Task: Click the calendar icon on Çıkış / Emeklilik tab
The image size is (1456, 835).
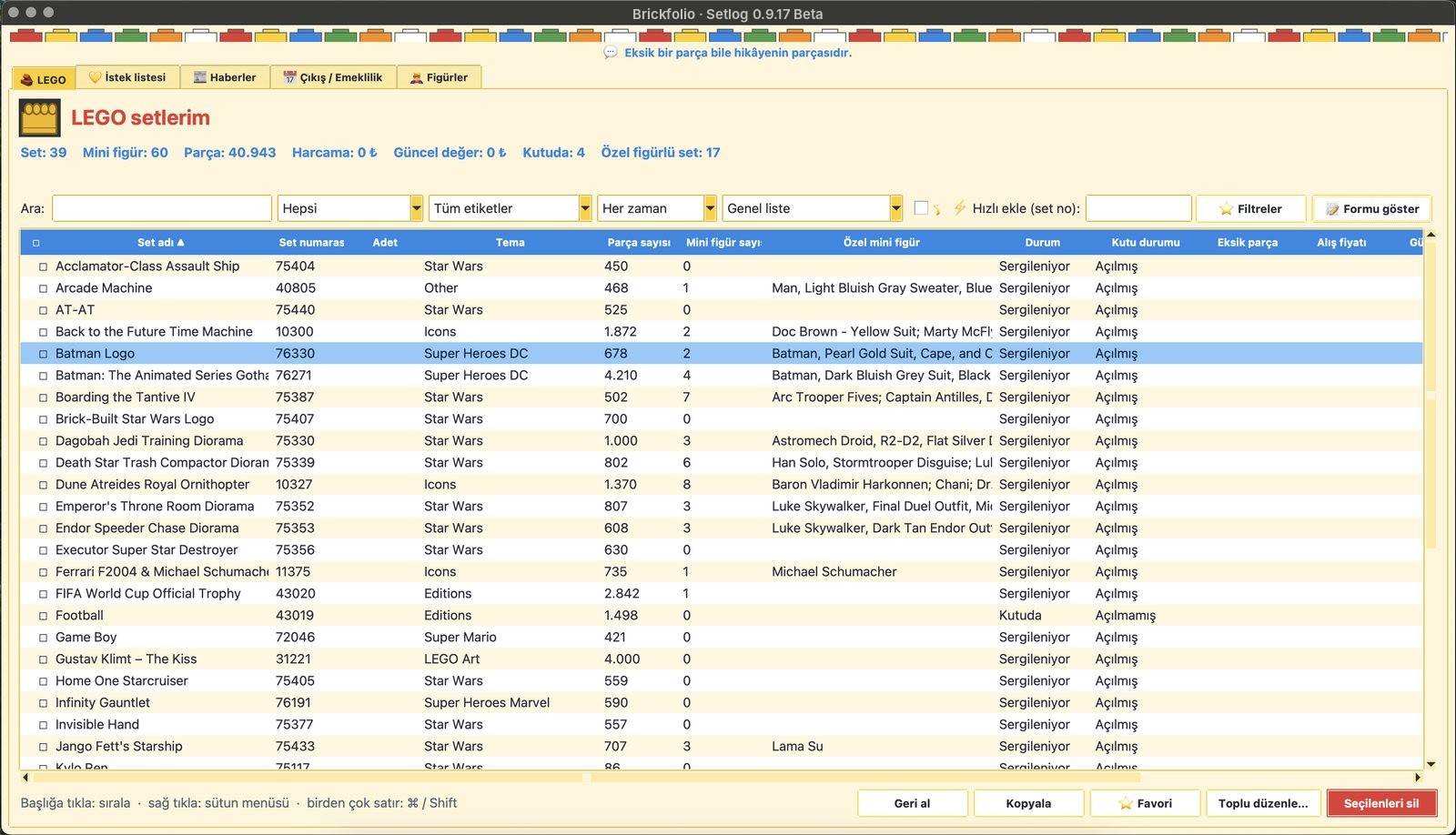Action: (x=289, y=77)
